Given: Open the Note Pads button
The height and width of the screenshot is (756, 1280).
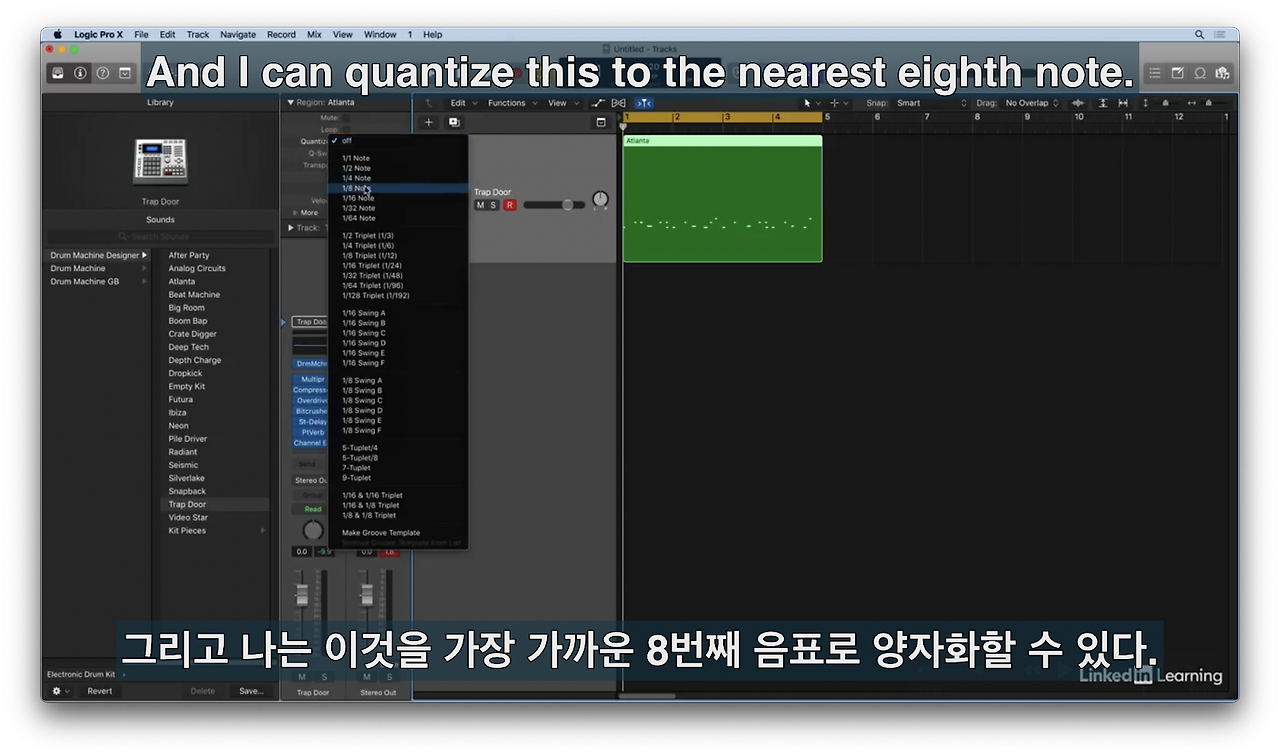Looking at the screenshot, I should (1177, 73).
